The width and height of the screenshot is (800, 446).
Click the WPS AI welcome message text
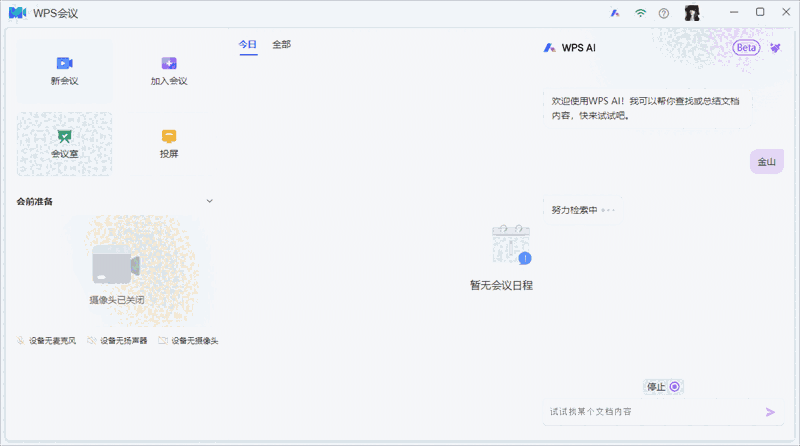tap(645, 108)
